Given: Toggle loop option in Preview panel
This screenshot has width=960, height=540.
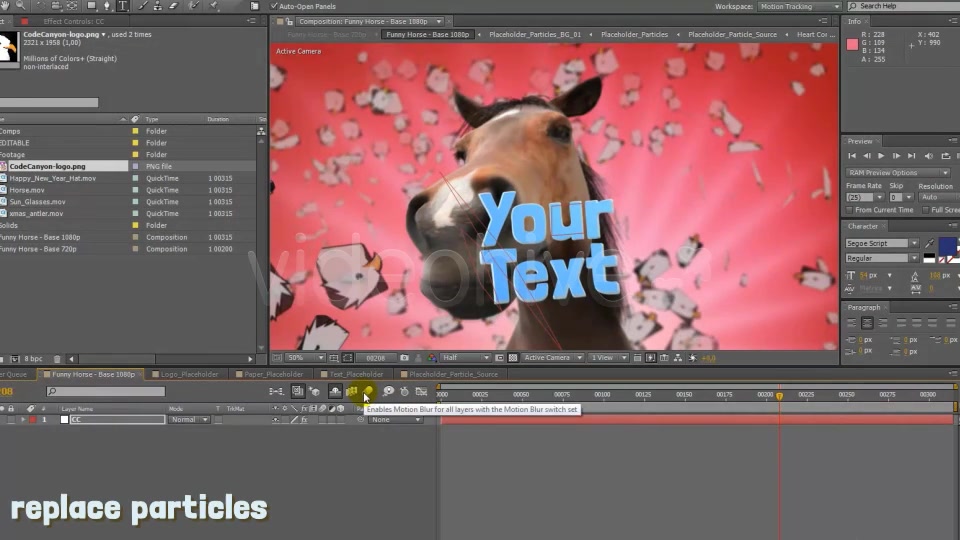Looking at the screenshot, I should pyautogui.click(x=945, y=156).
